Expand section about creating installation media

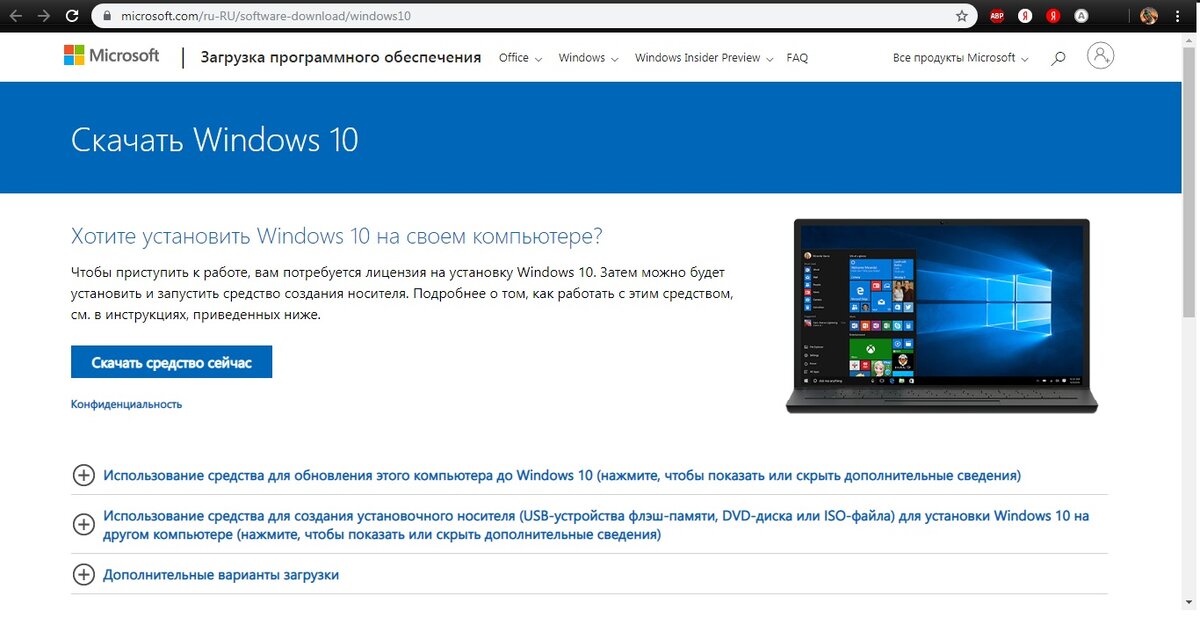[596, 525]
